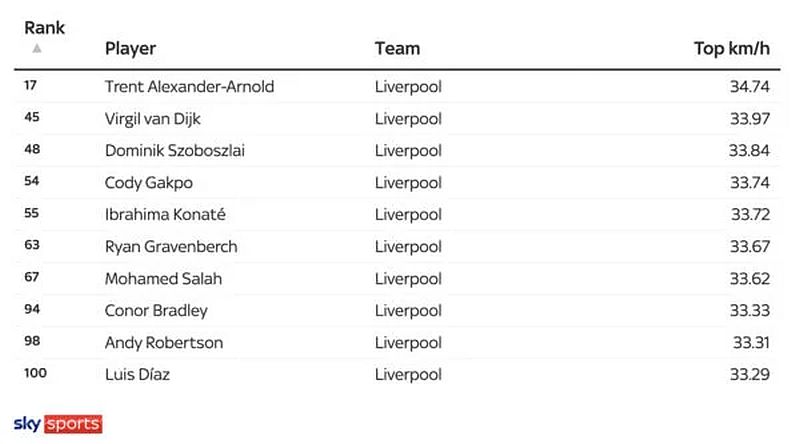Select rank number 100 cell

(35, 373)
